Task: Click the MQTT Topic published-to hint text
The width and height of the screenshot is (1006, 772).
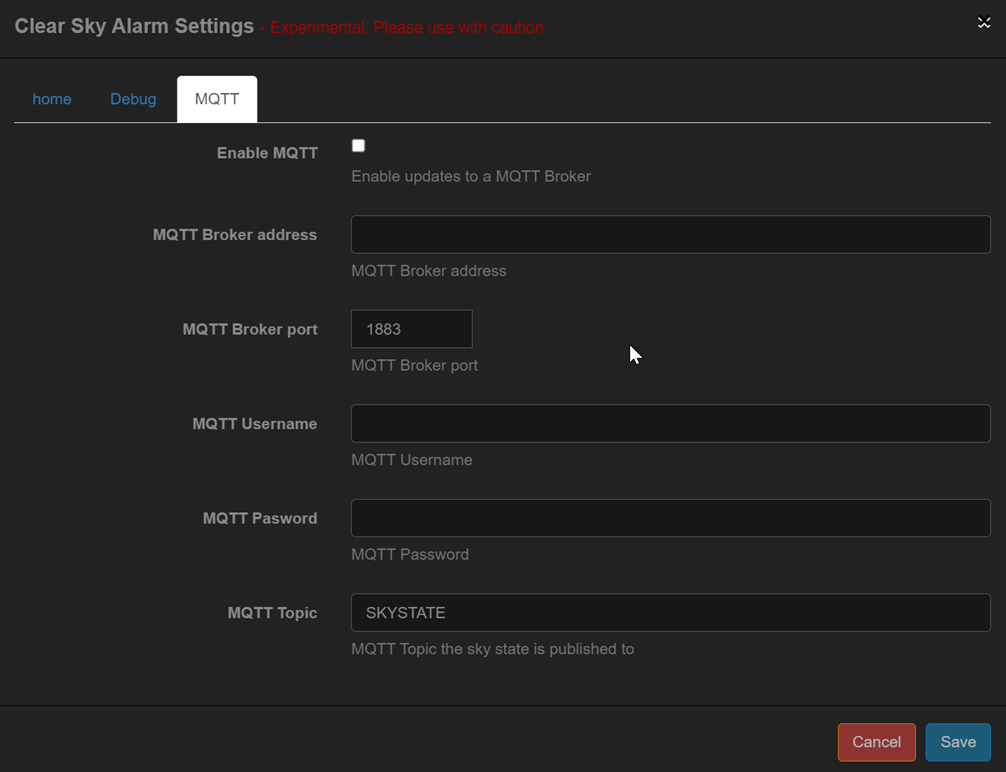Action: pos(491,648)
